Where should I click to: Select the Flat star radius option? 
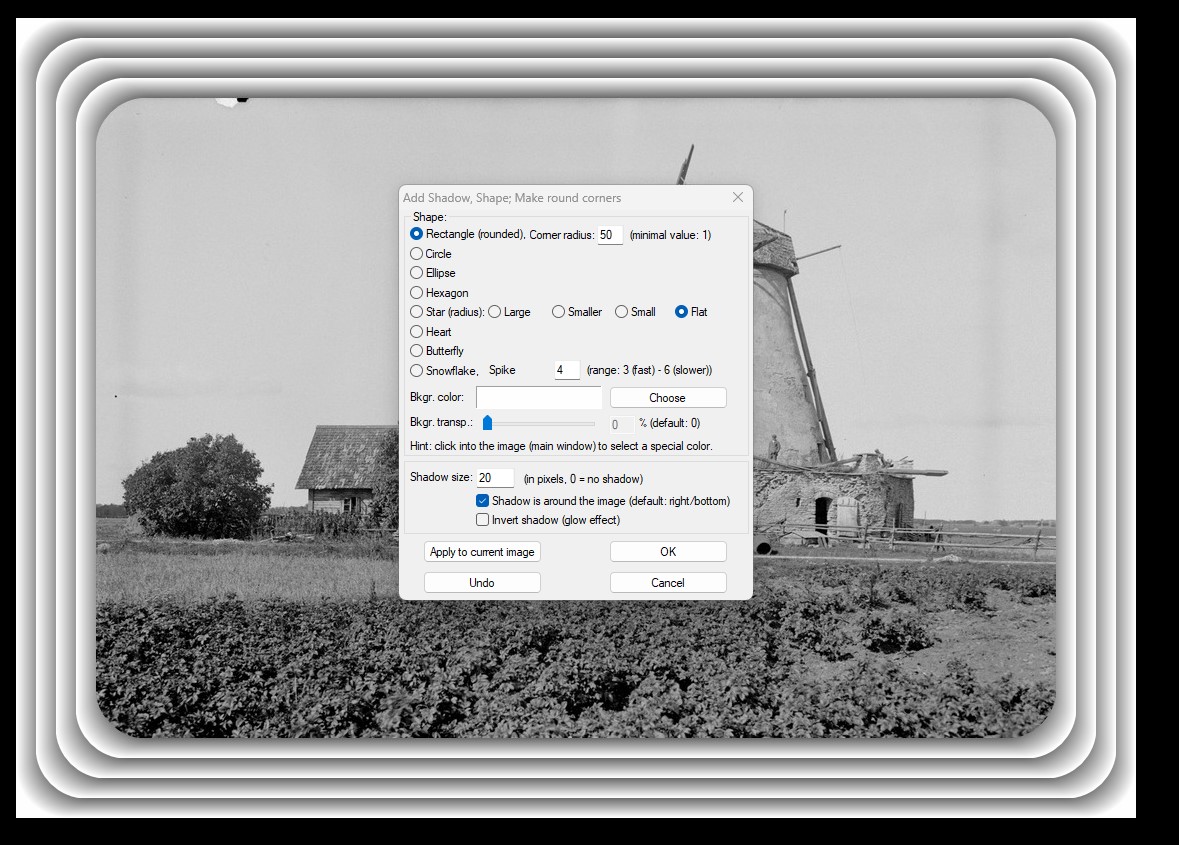pos(682,312)
